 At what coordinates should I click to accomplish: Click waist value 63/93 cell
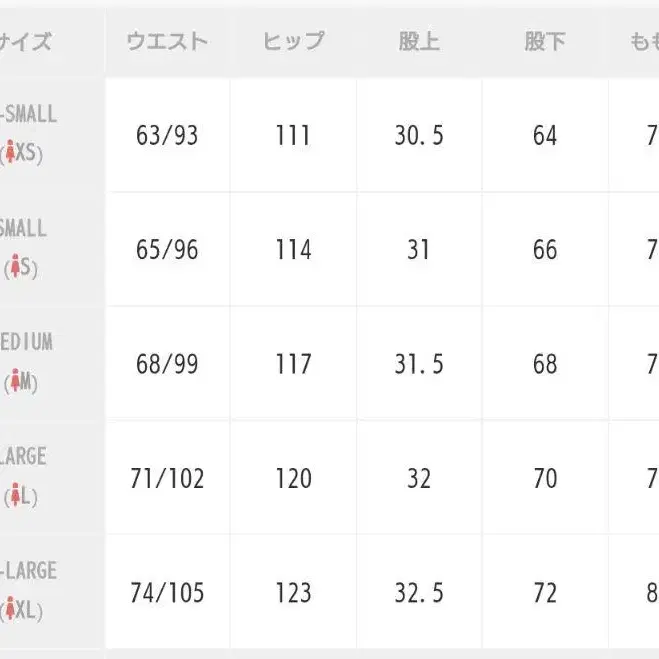click(x=167, y=135)
